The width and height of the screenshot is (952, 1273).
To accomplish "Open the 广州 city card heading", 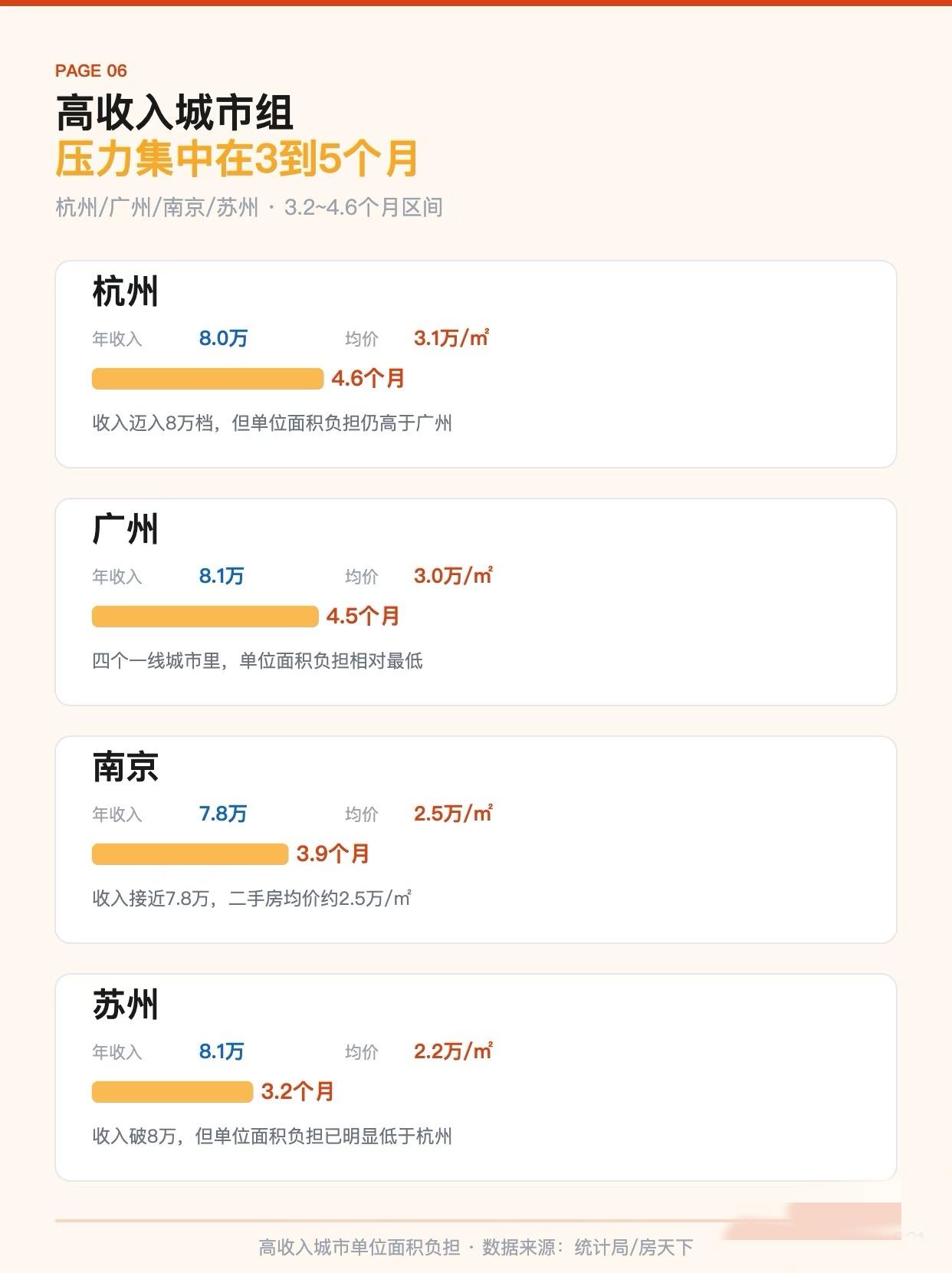I will coord(125,529).
